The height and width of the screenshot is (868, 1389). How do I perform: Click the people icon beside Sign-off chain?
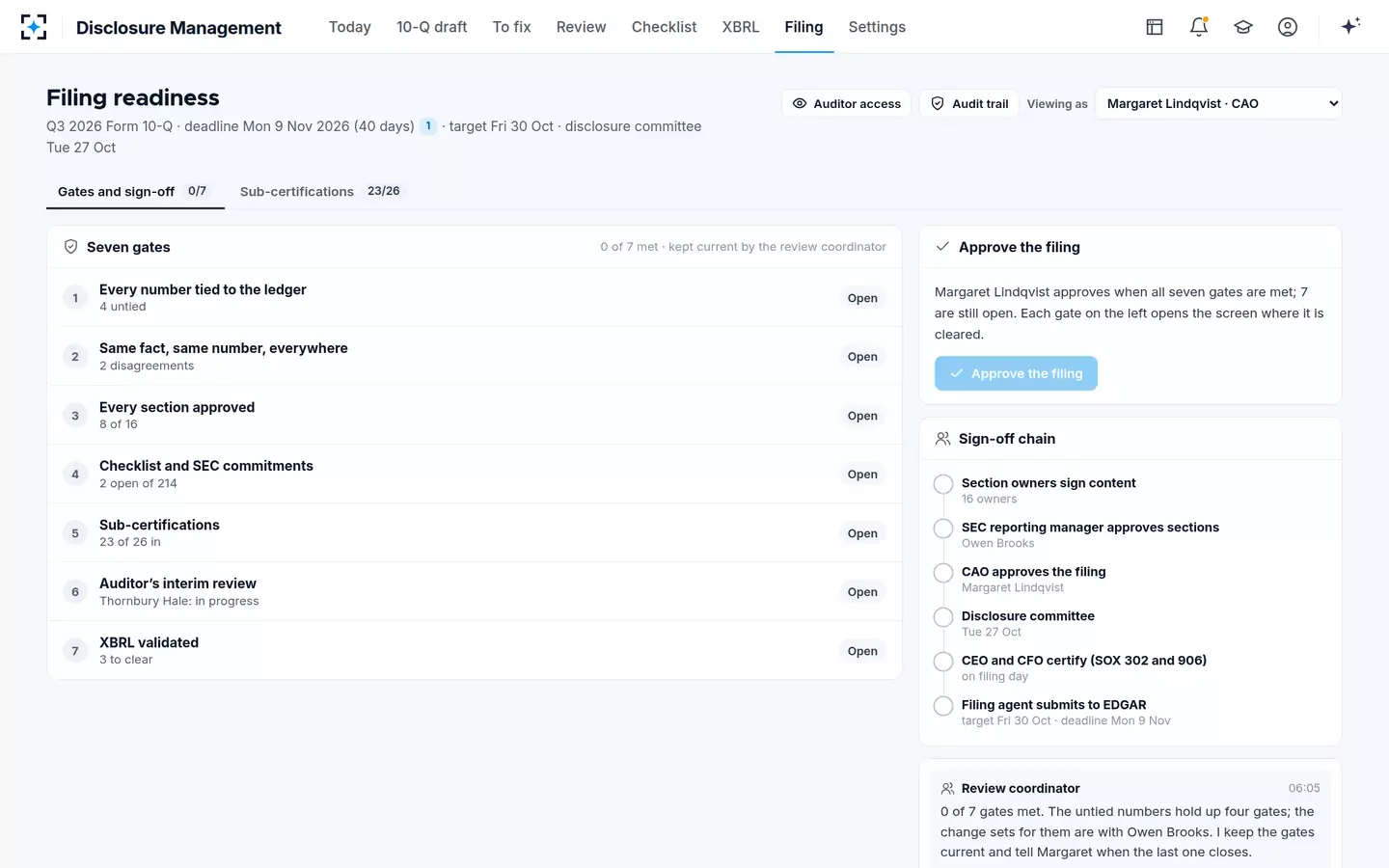(943, 439)
